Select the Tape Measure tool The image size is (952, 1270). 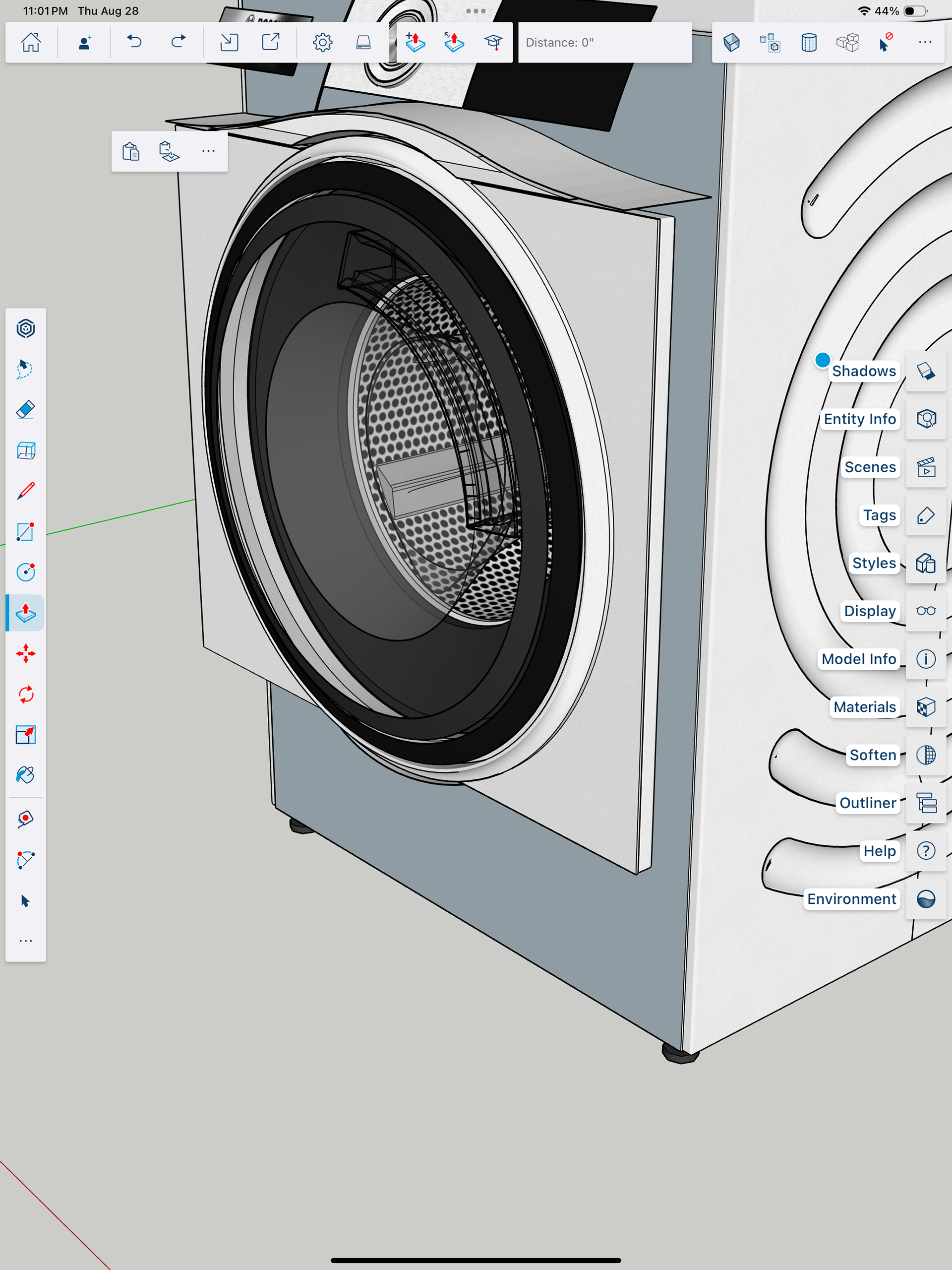pyautogui.click(x=25, y=819)
